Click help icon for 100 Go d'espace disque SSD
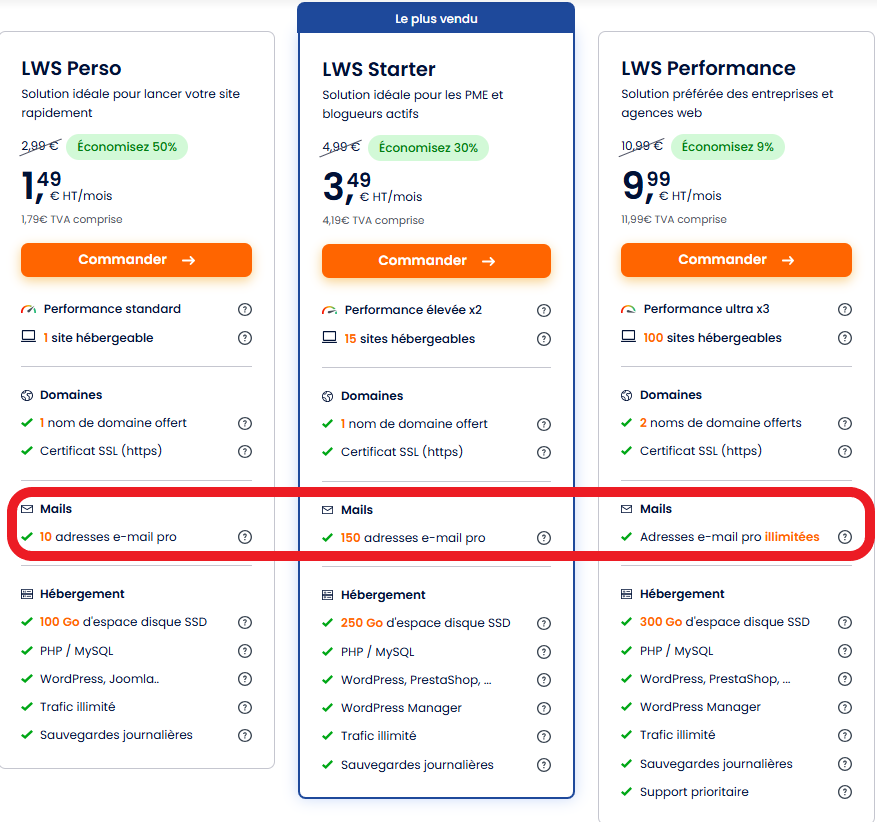This screenshot has height=822, width=877. 245,622
